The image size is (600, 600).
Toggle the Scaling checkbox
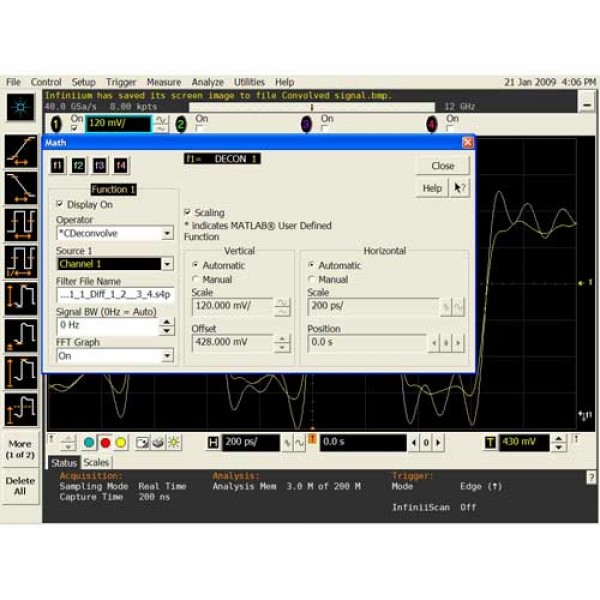pyautogui.click(x=188, y=212)
